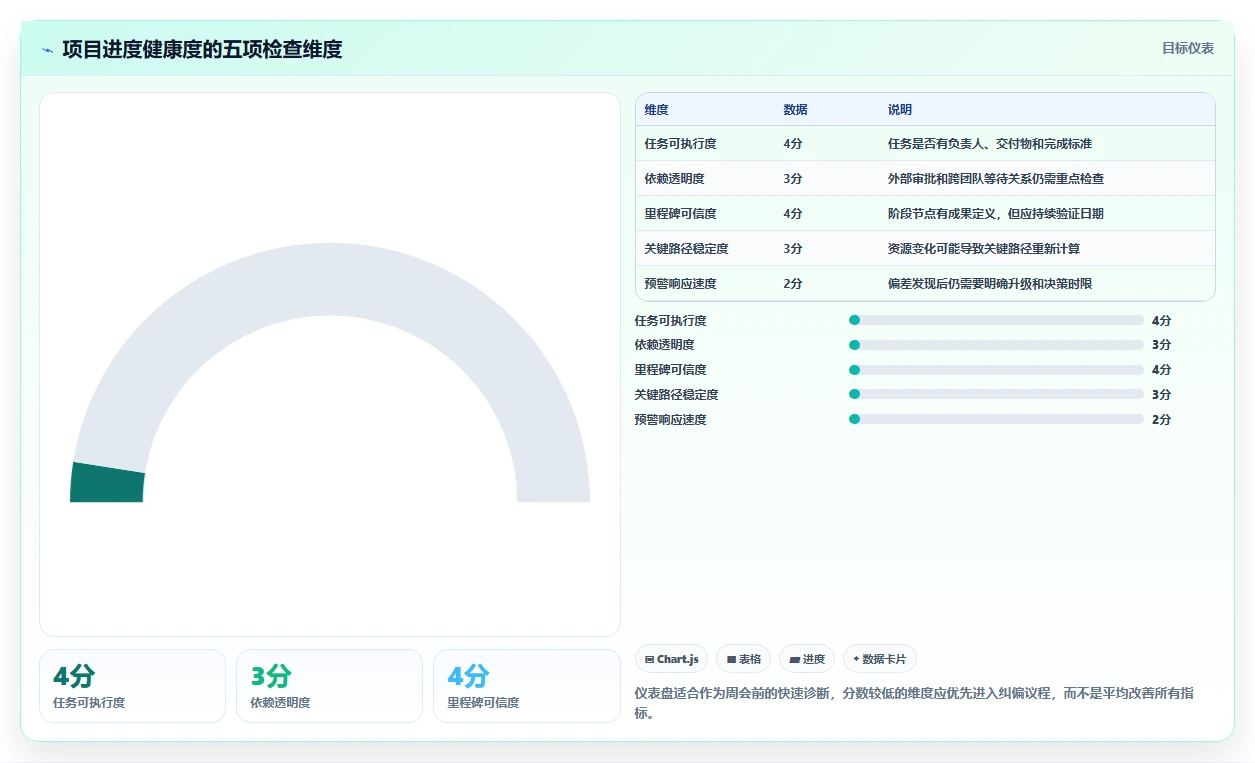
Task: Click the grey gauge arc remainder
Action: (x=330, y=279)
